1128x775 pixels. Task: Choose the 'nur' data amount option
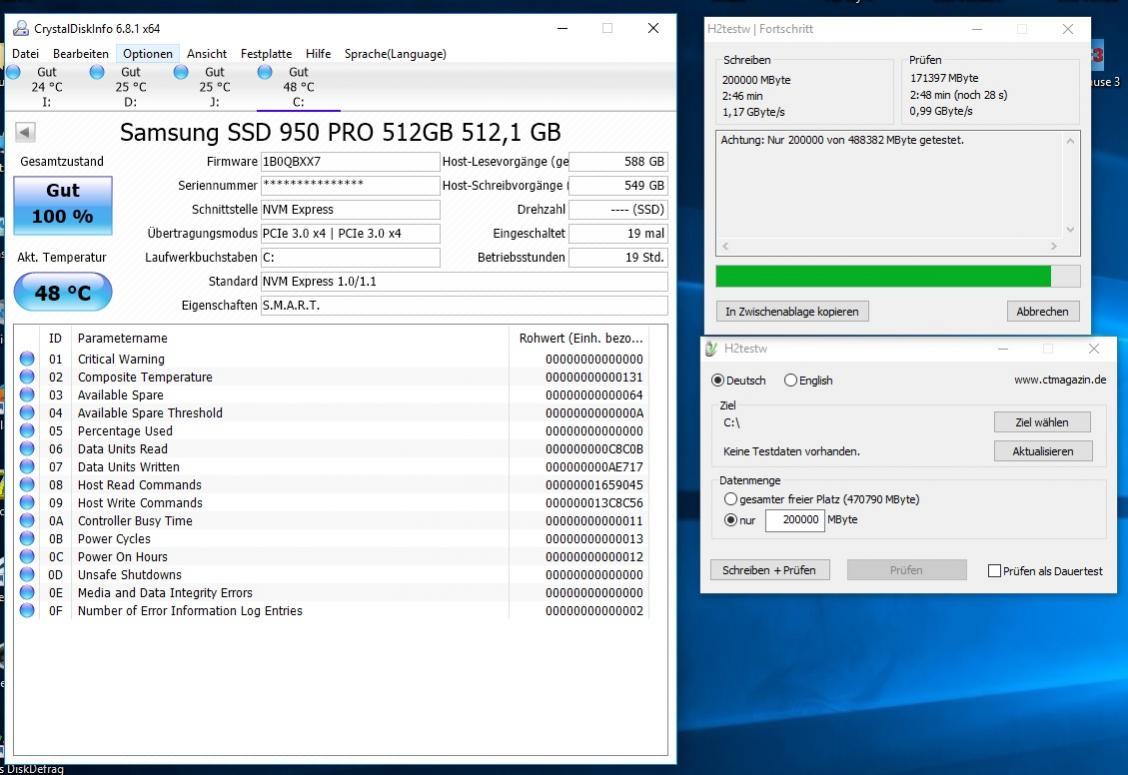(x=731, y=520)
